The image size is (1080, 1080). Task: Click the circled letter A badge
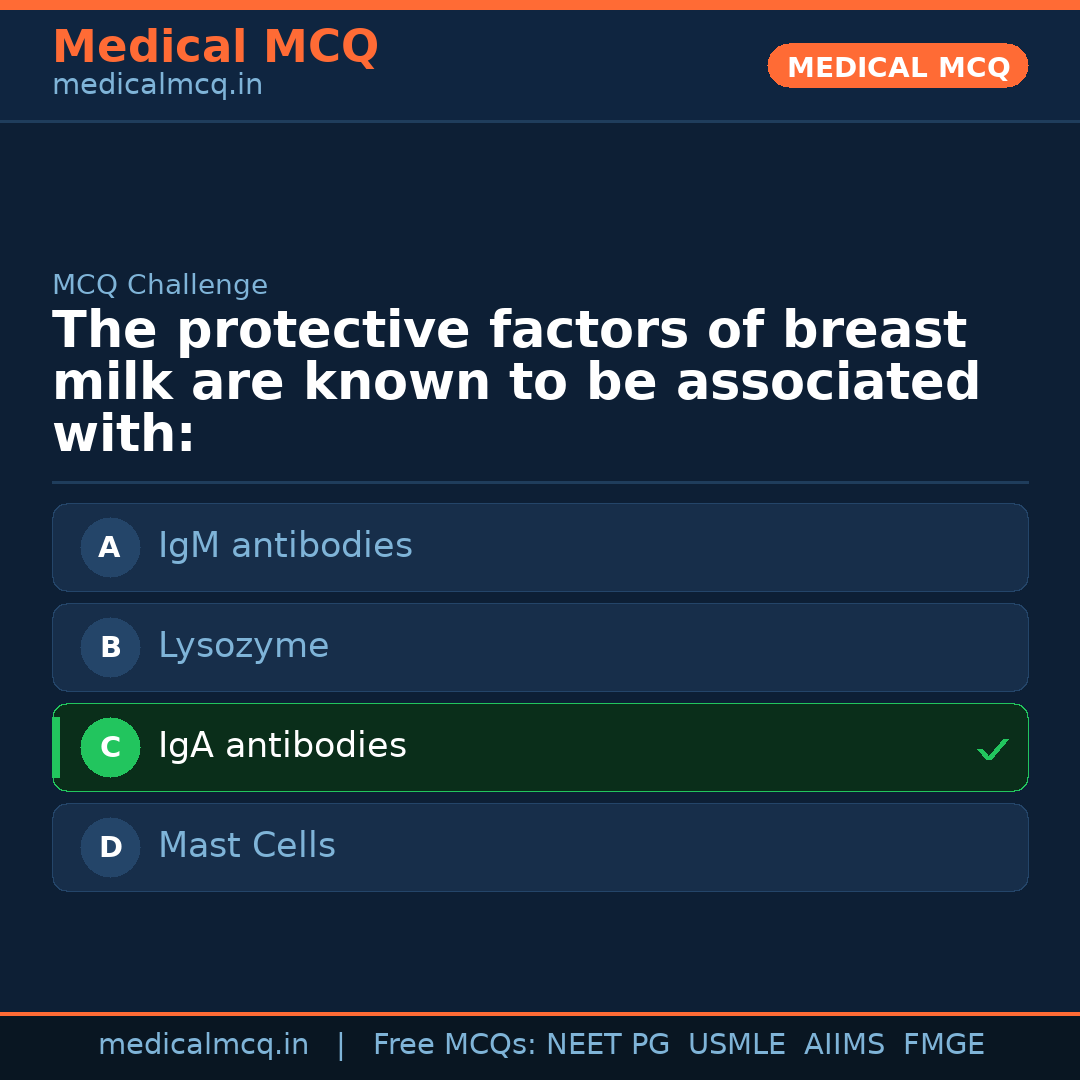(110, 547)
